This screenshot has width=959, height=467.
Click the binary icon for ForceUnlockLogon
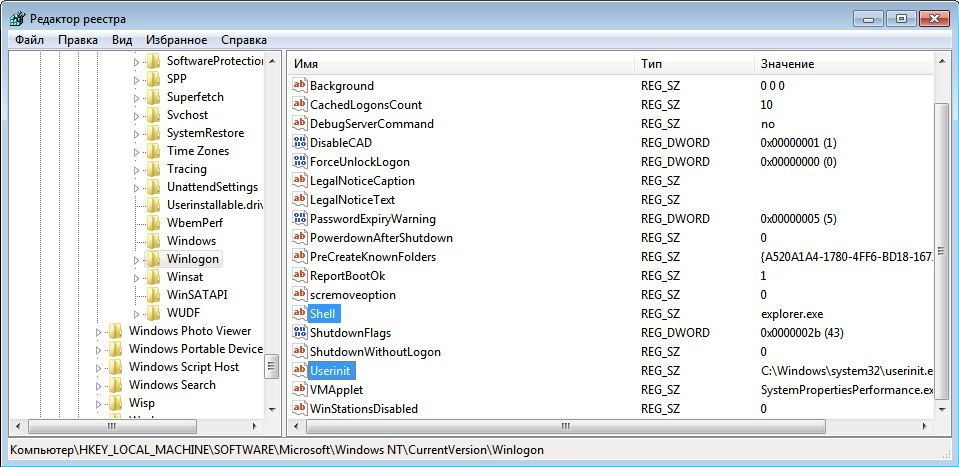click(299, 162)
